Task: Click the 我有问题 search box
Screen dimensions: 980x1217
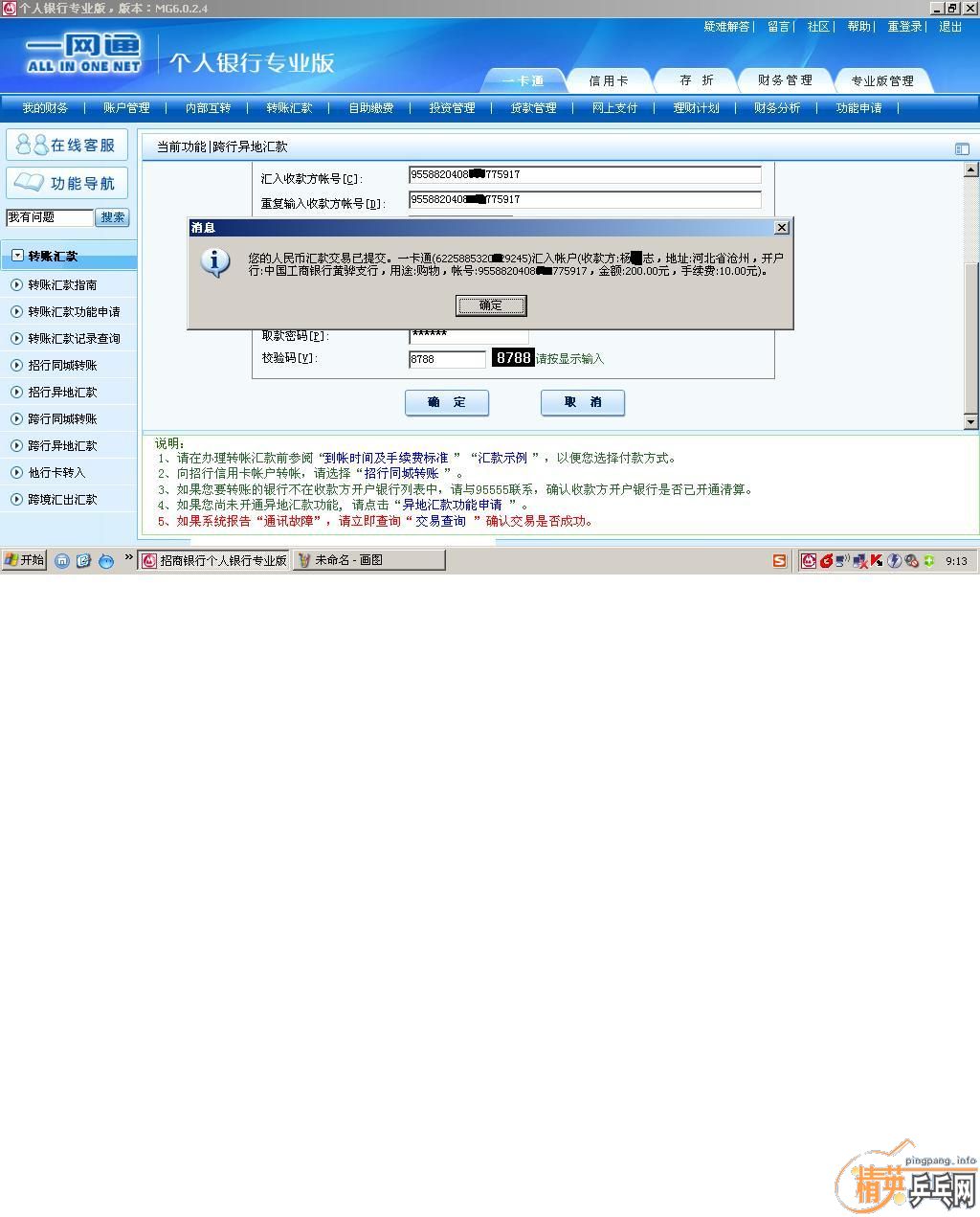Action: [x=50, y=217]
